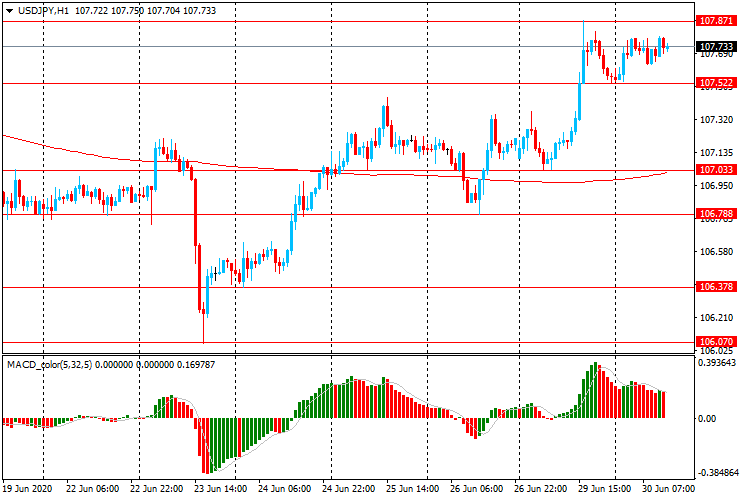Screen dimensions: 740x500
Task: Click the 30 Jun 07:00 time label
Action: [668, 488]
